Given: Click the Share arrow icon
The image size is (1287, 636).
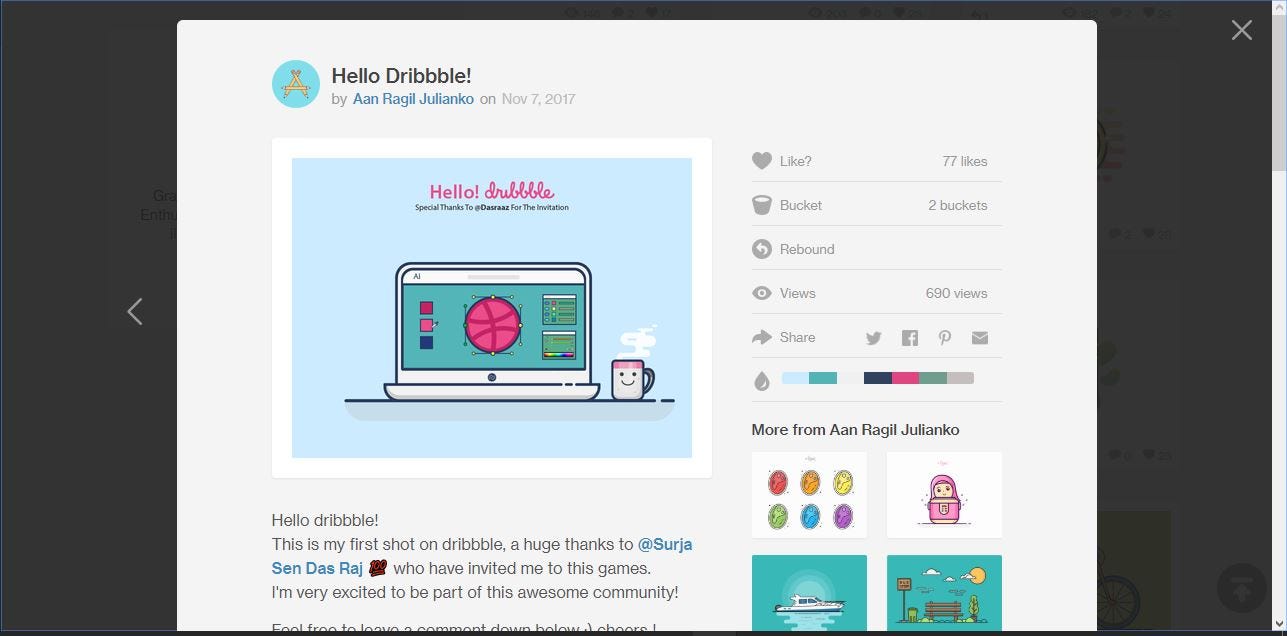Looking at the screenshot, I should pos(762,337).
